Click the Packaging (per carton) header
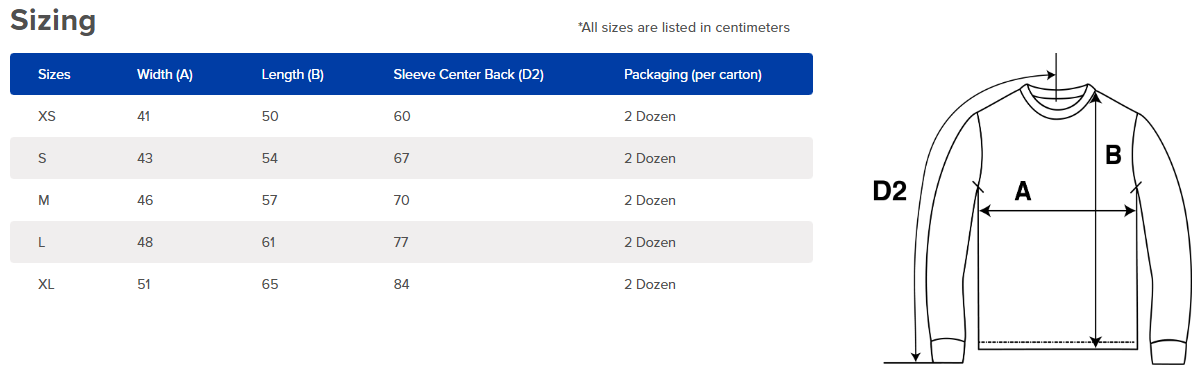 693,75
